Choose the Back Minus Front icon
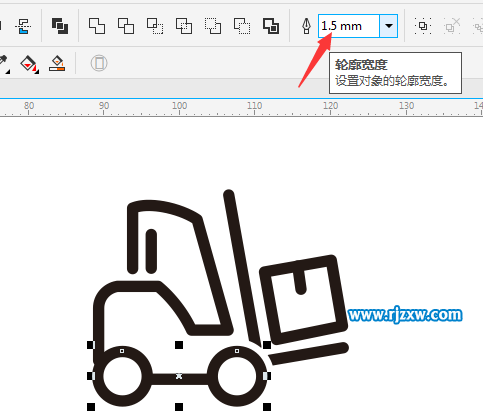 [242, 26]
